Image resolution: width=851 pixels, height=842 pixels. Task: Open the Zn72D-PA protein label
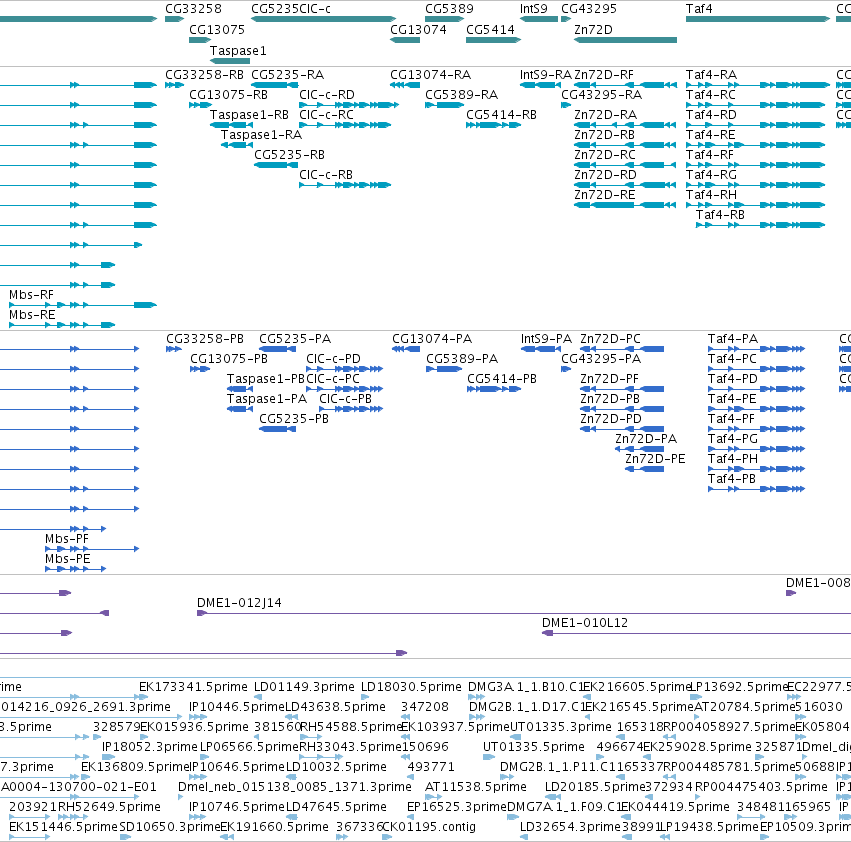(646, 439)
